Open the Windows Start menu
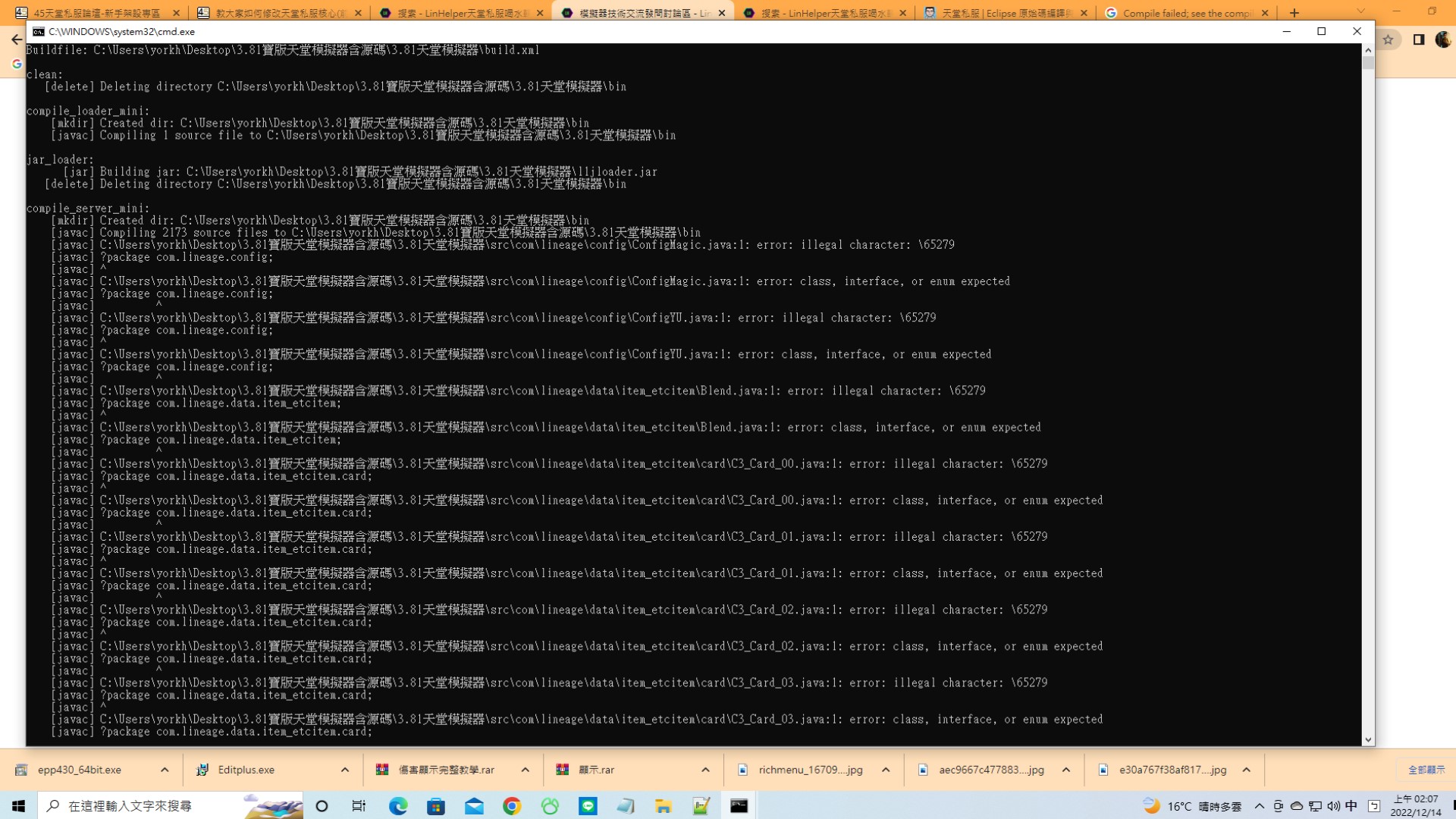The width and height of the screenshot is (1456, 819). coord(18,805)
